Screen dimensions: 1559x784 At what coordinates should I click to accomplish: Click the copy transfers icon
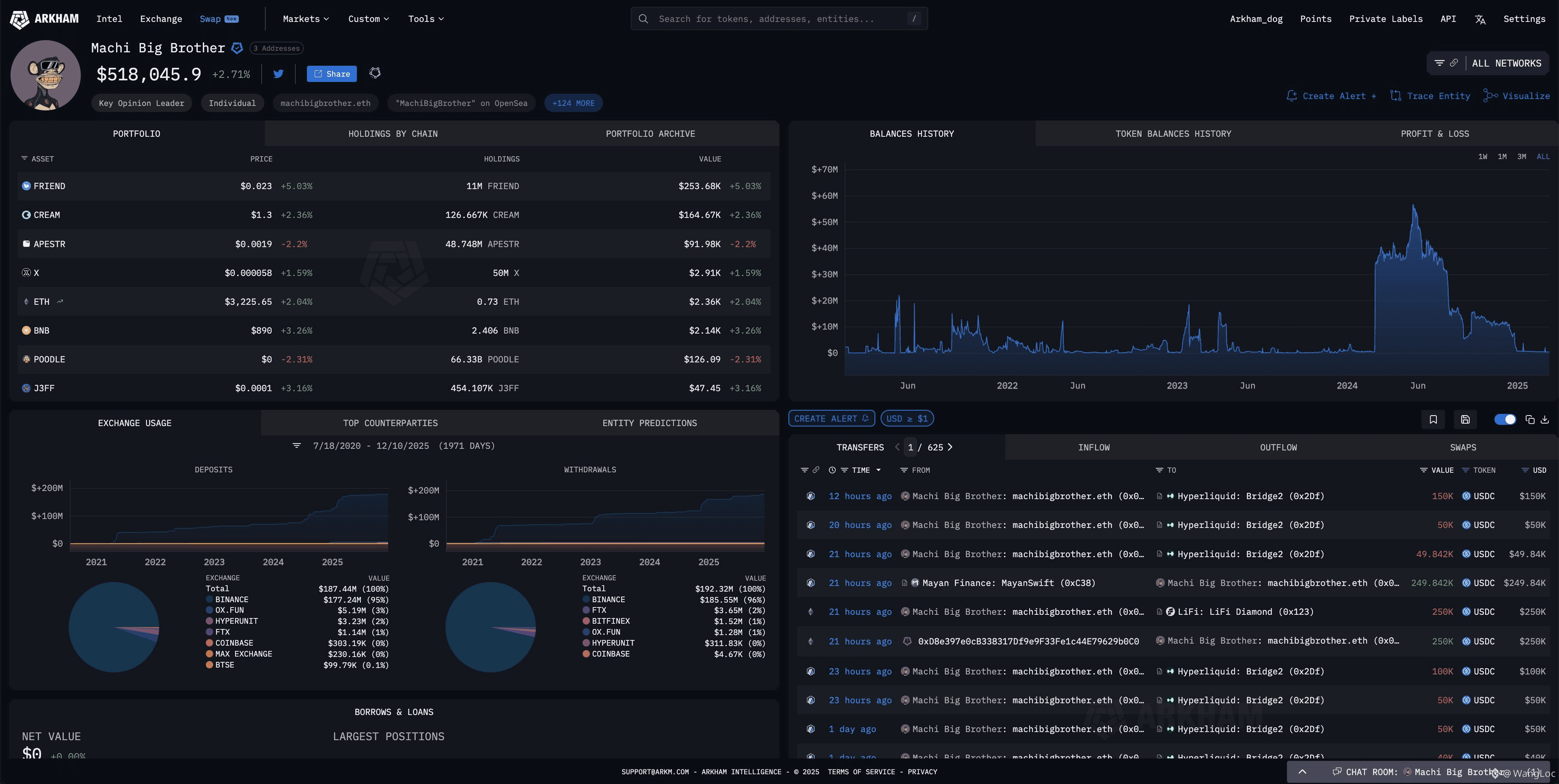1529,419
